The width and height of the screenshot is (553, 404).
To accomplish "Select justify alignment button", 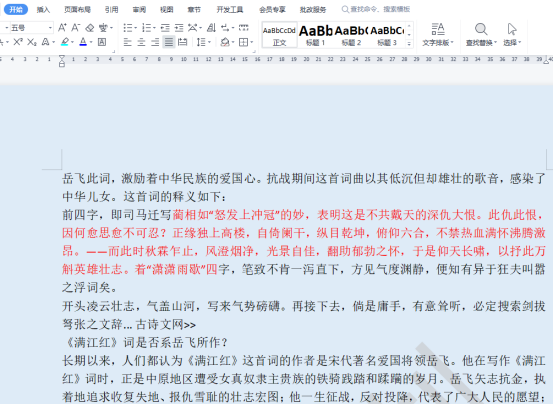I will (169, 42).
